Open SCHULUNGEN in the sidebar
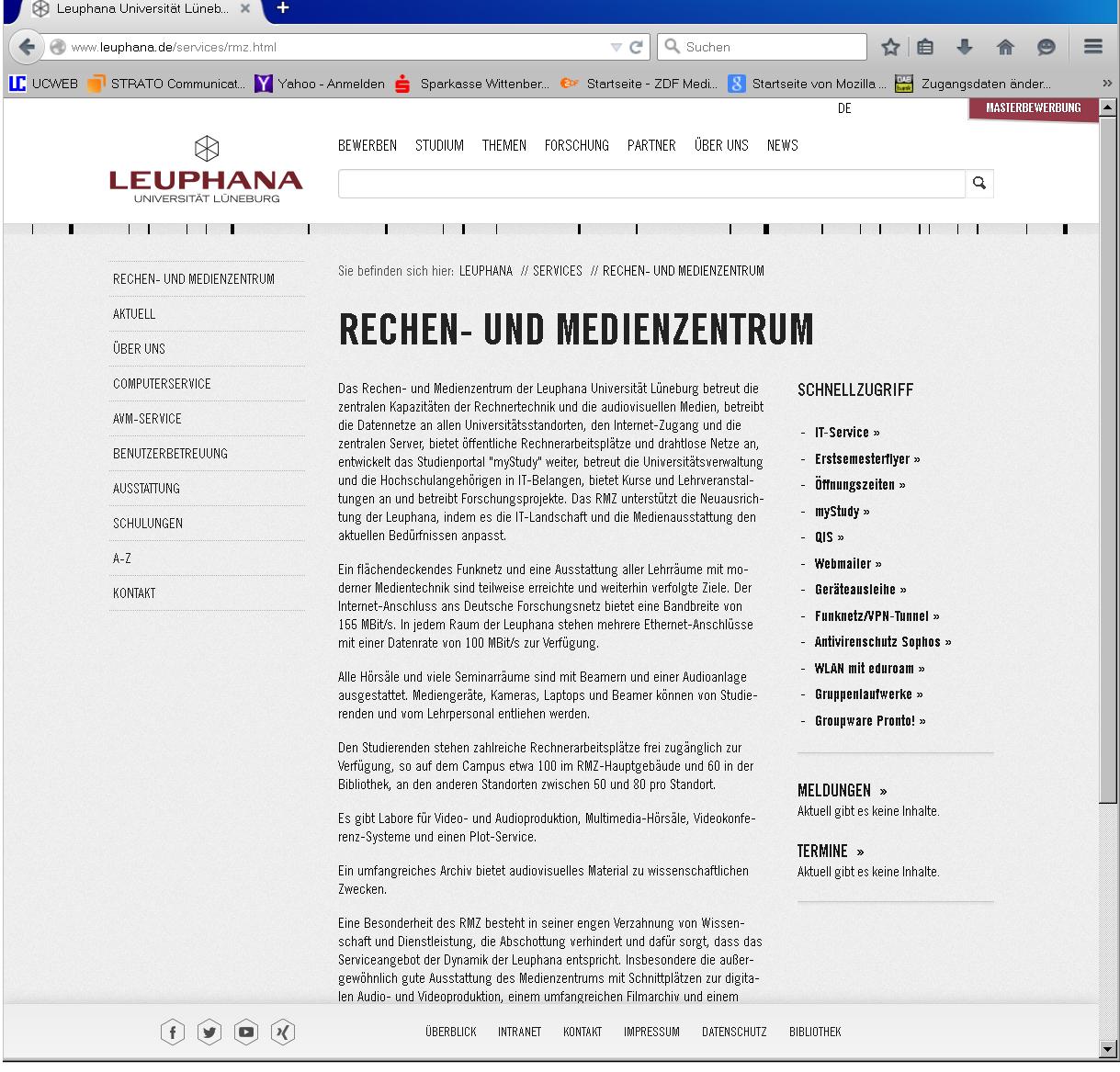 coord(148,524)
